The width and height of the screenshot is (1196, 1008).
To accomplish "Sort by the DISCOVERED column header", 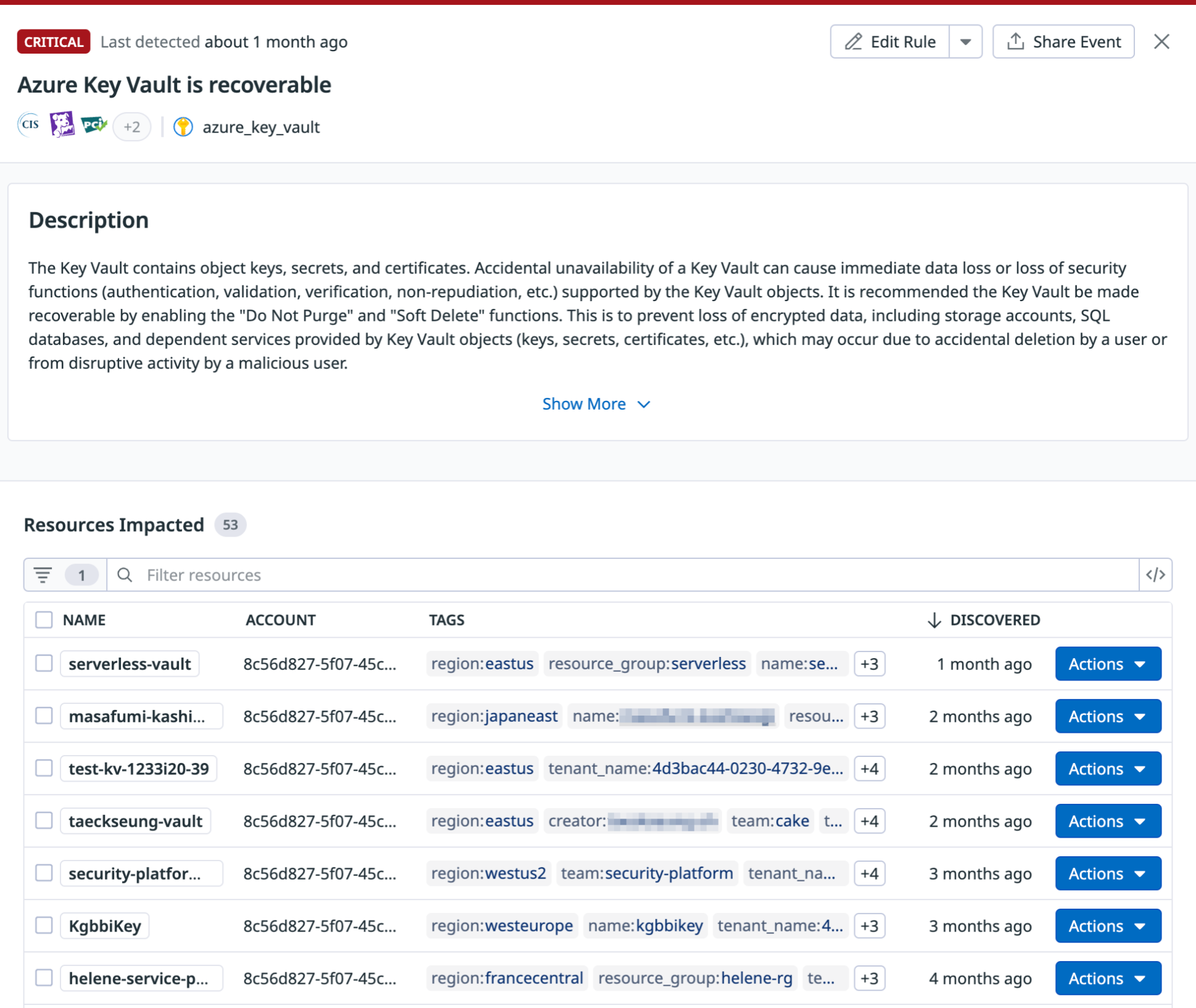I will 984,620.
